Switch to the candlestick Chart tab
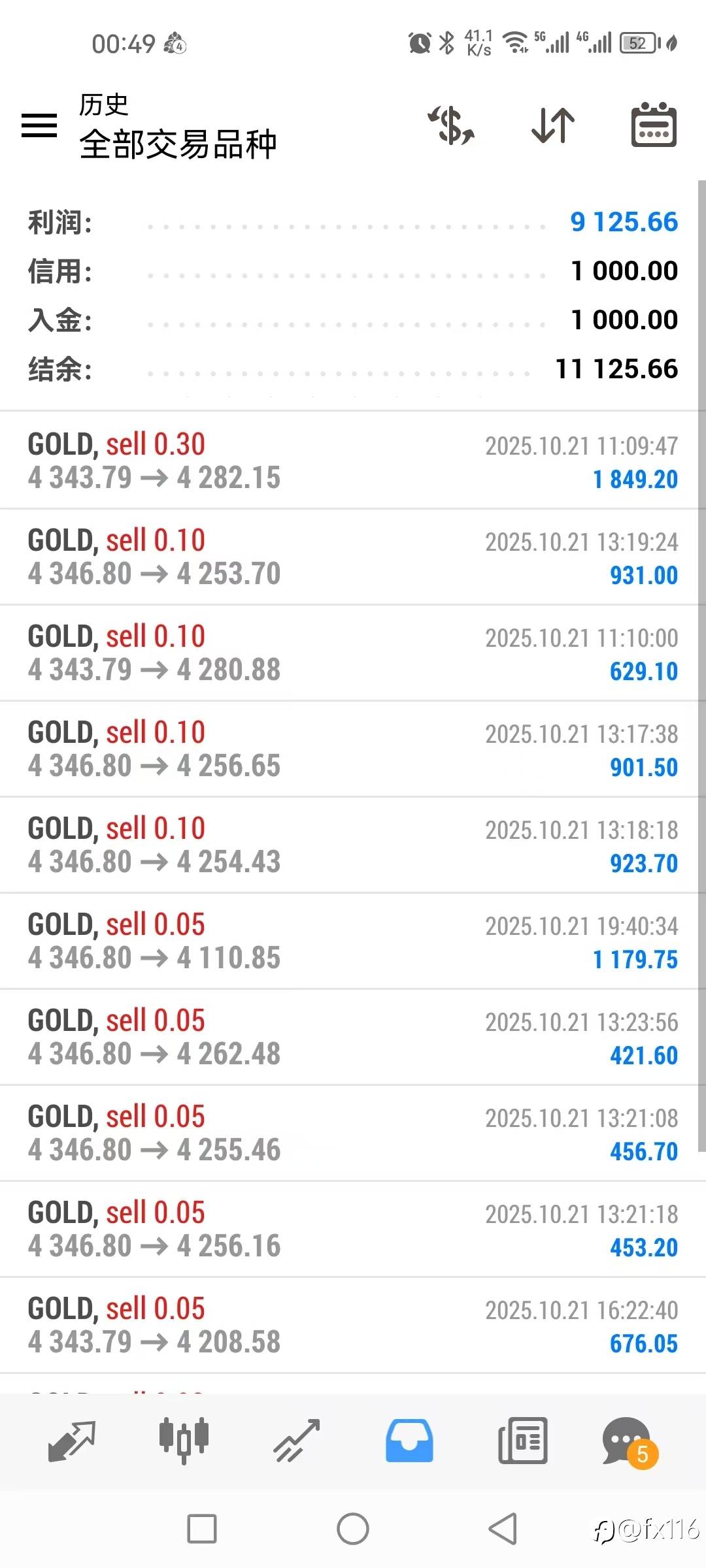Screen dimensions: 706x1568 [x=184, y=1441]
